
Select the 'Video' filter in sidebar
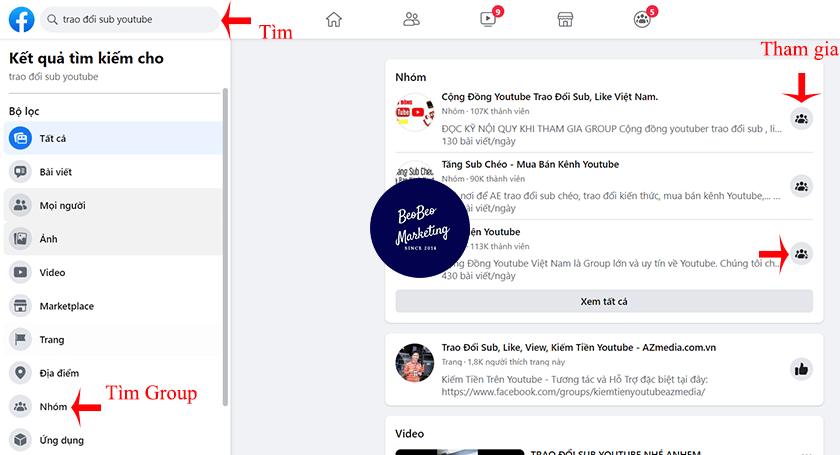click(113, 273)
